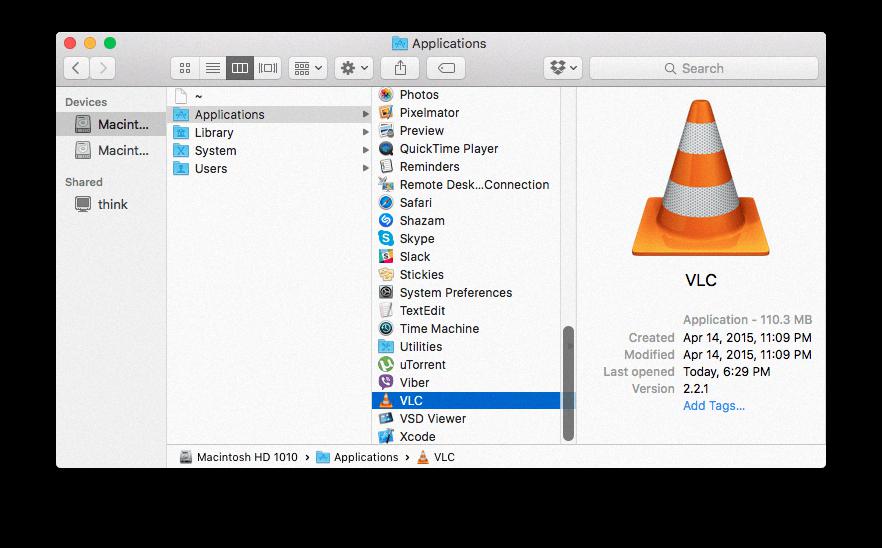Select the Reminders app icon

coord(386,167)
